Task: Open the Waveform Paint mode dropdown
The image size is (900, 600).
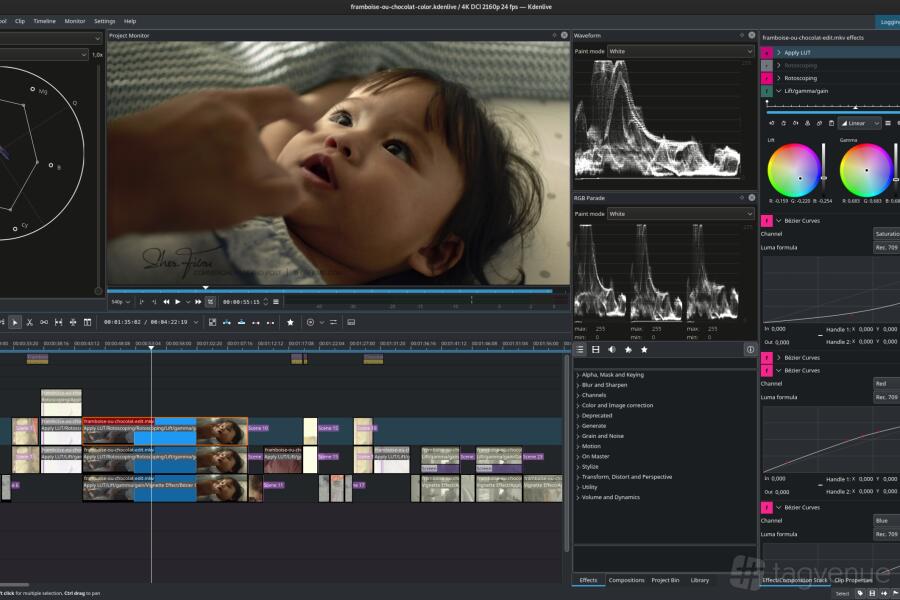Action: click(680, 51)
